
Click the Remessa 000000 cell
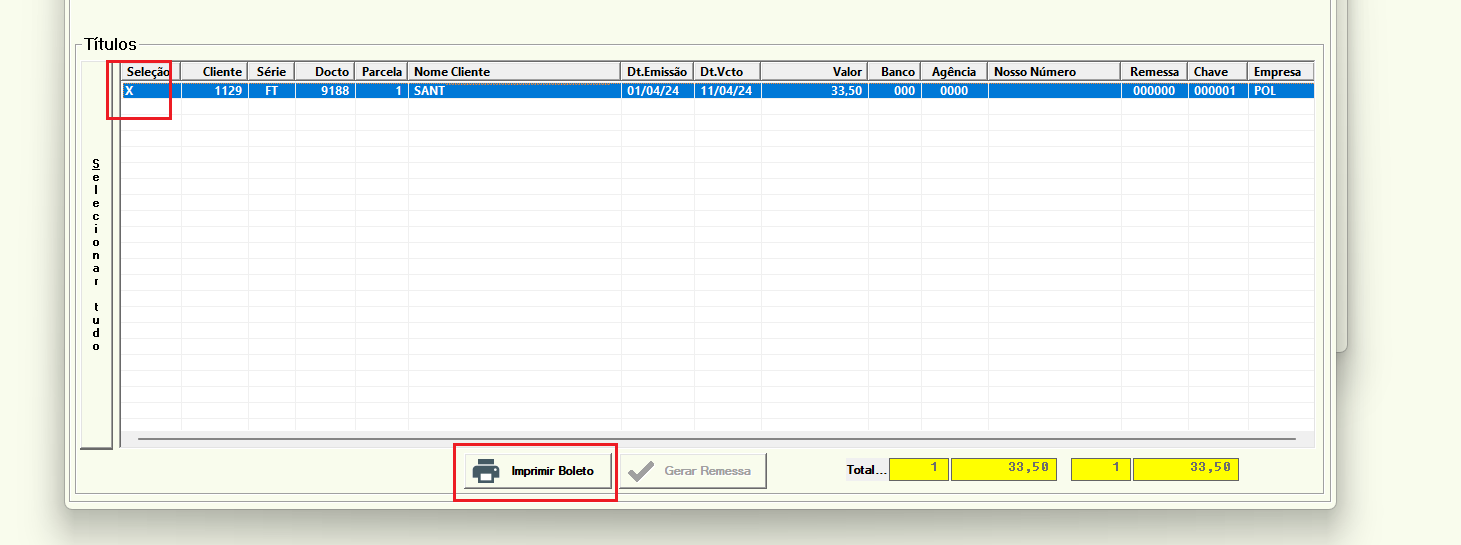(1155, 90)
